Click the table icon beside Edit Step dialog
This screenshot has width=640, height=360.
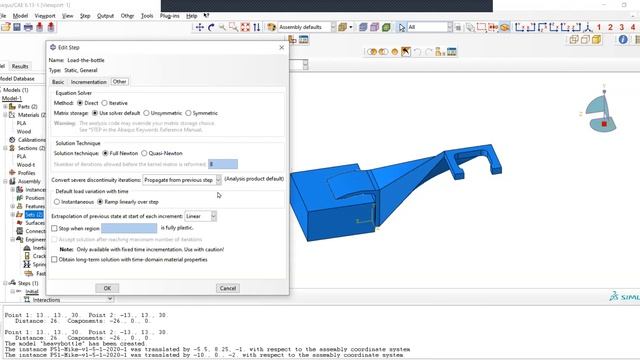303,40
